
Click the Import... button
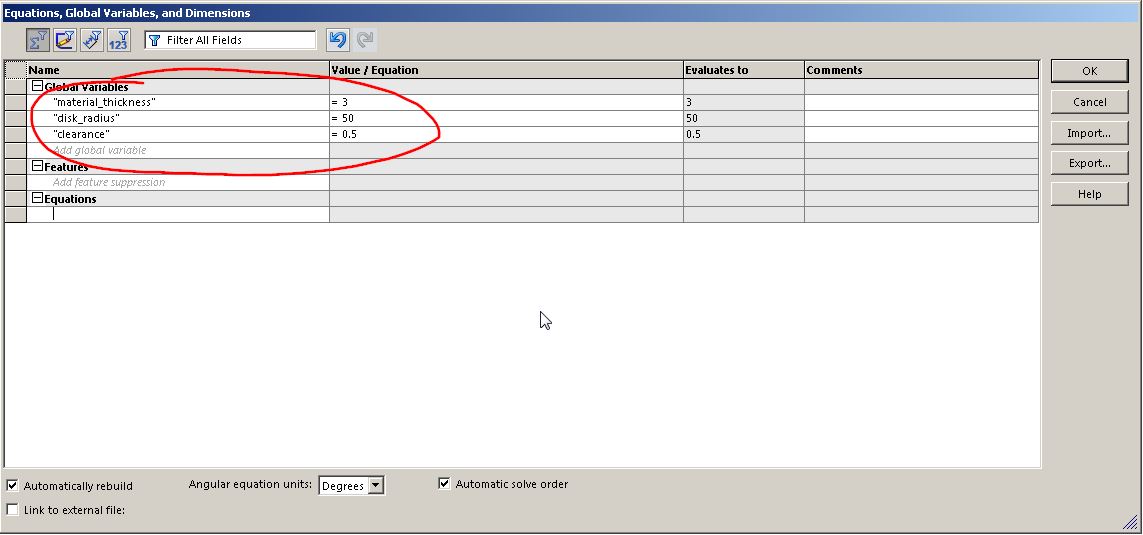point(1089,133)
